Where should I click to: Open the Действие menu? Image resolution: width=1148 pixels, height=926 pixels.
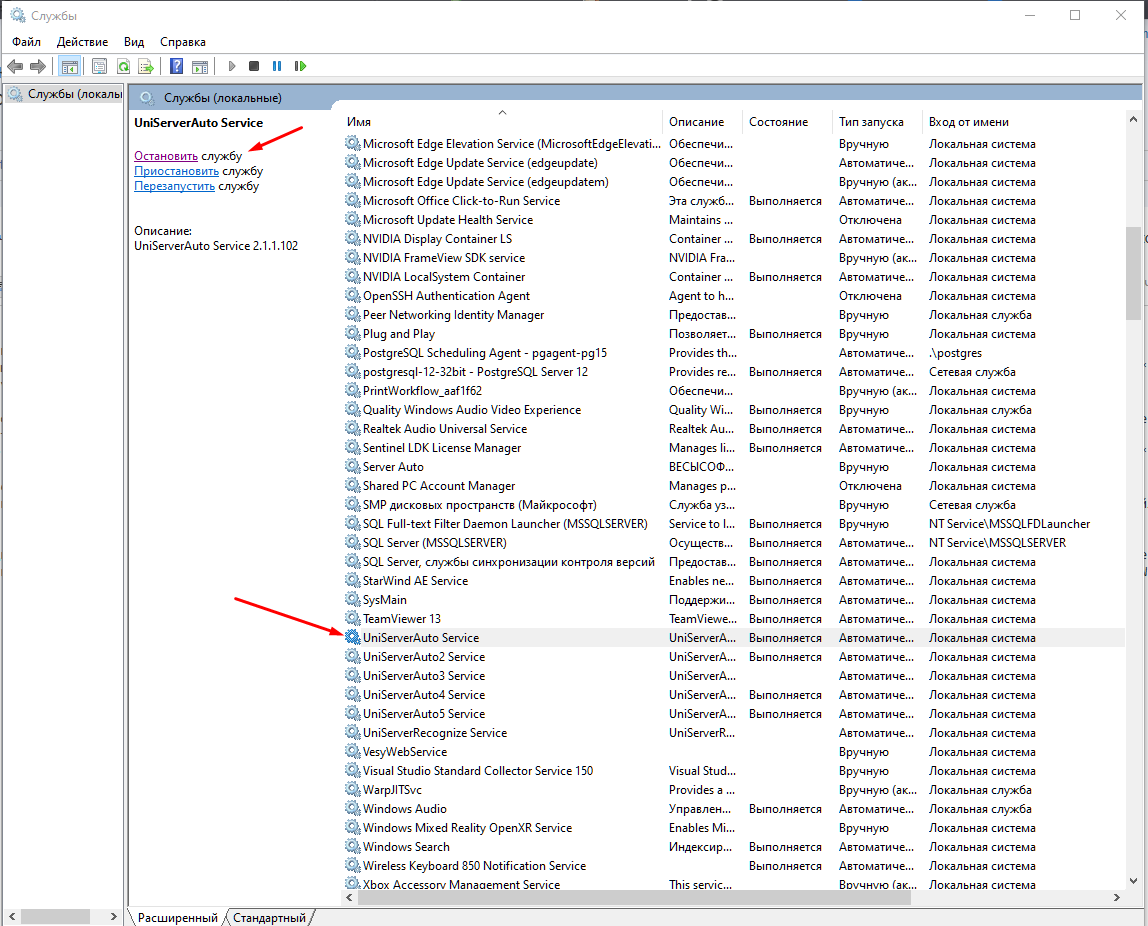pyautogui.click(x=82, y=42)
